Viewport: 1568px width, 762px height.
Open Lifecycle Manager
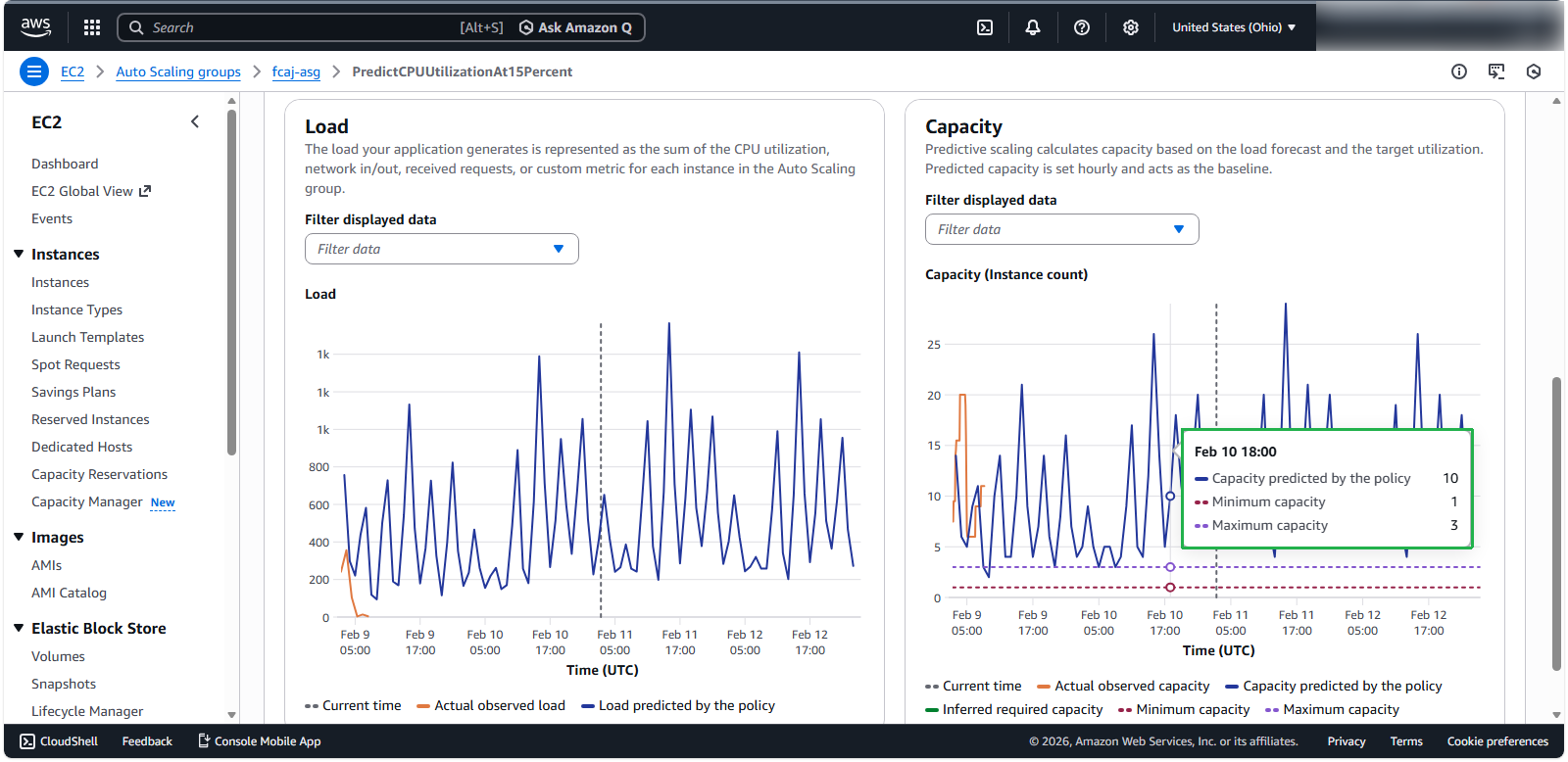coord(87,711)
